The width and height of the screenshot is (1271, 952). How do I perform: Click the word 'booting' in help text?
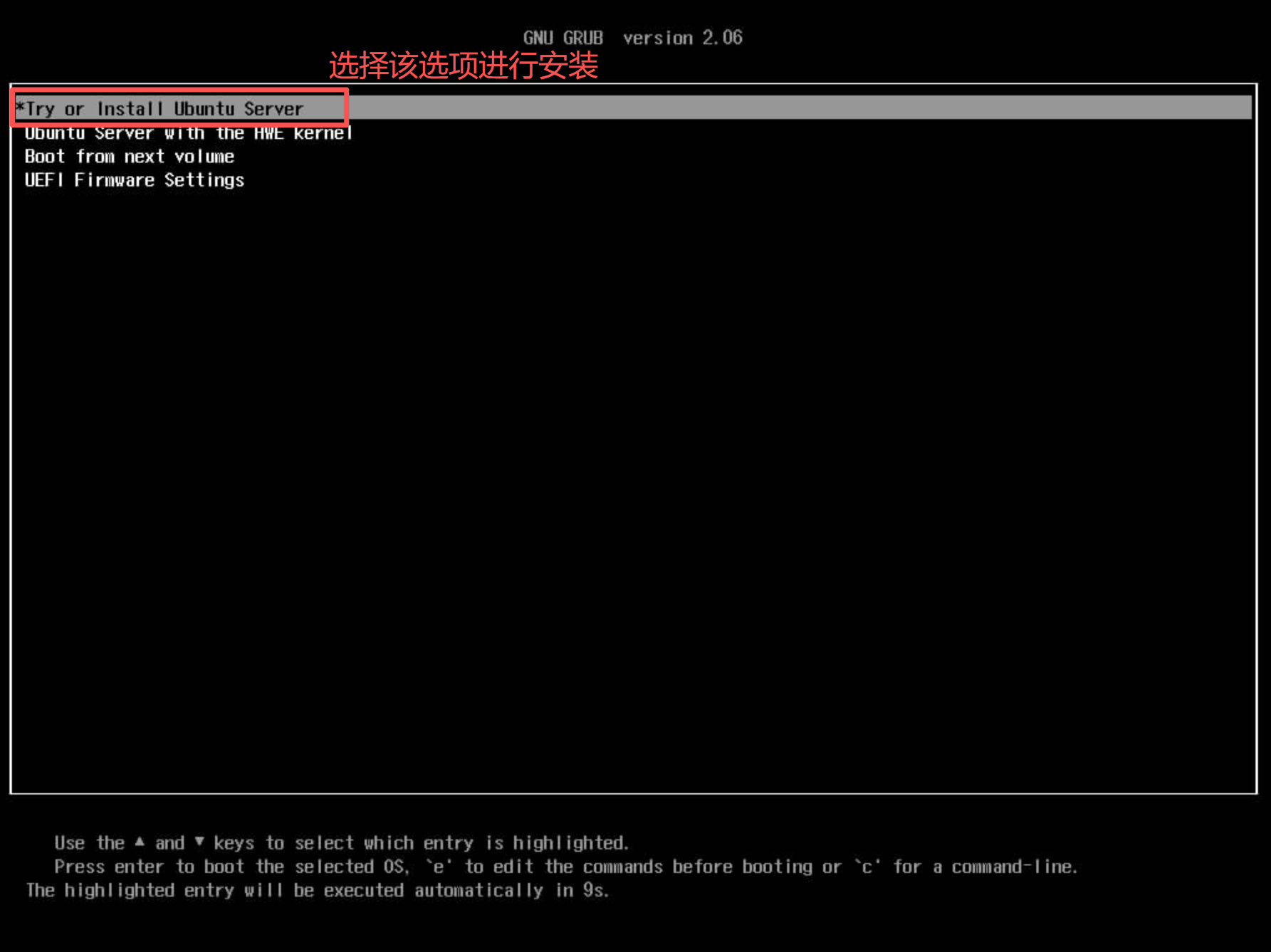click(777, 867)
